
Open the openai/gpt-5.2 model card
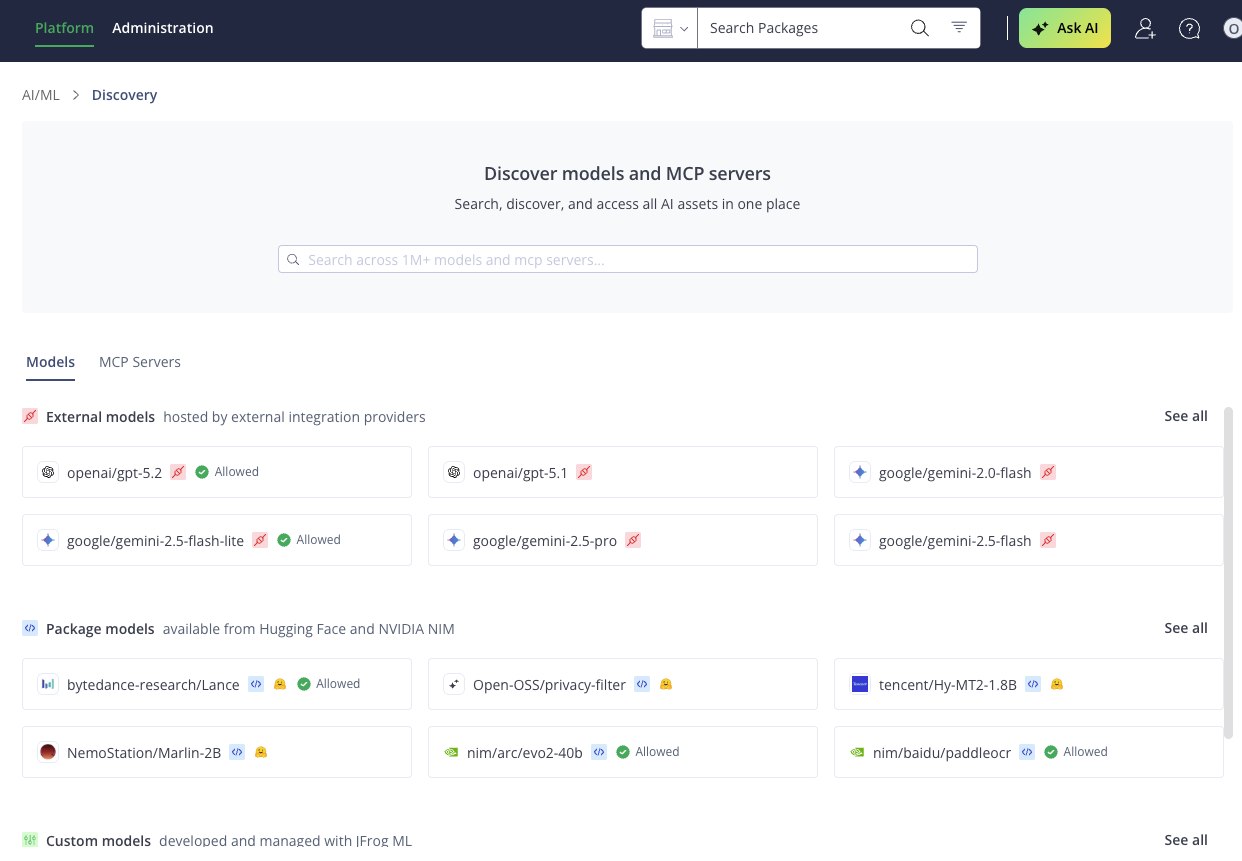[x=217, y=472]
